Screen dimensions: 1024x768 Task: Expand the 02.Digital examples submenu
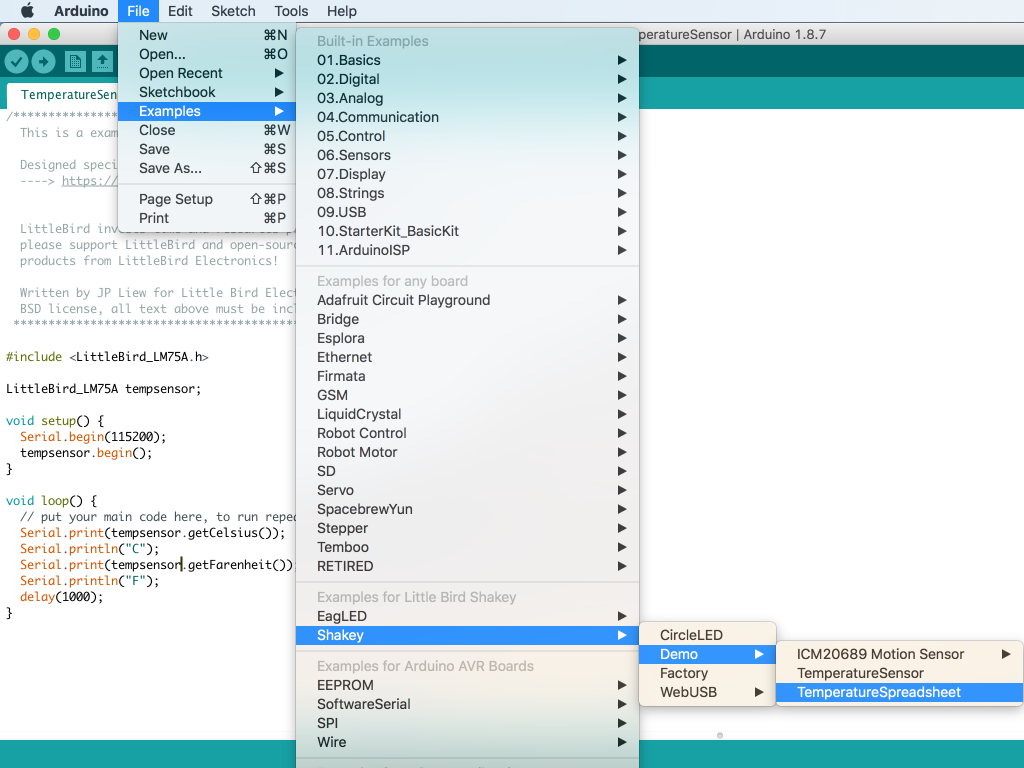click(x=468, y=79)
